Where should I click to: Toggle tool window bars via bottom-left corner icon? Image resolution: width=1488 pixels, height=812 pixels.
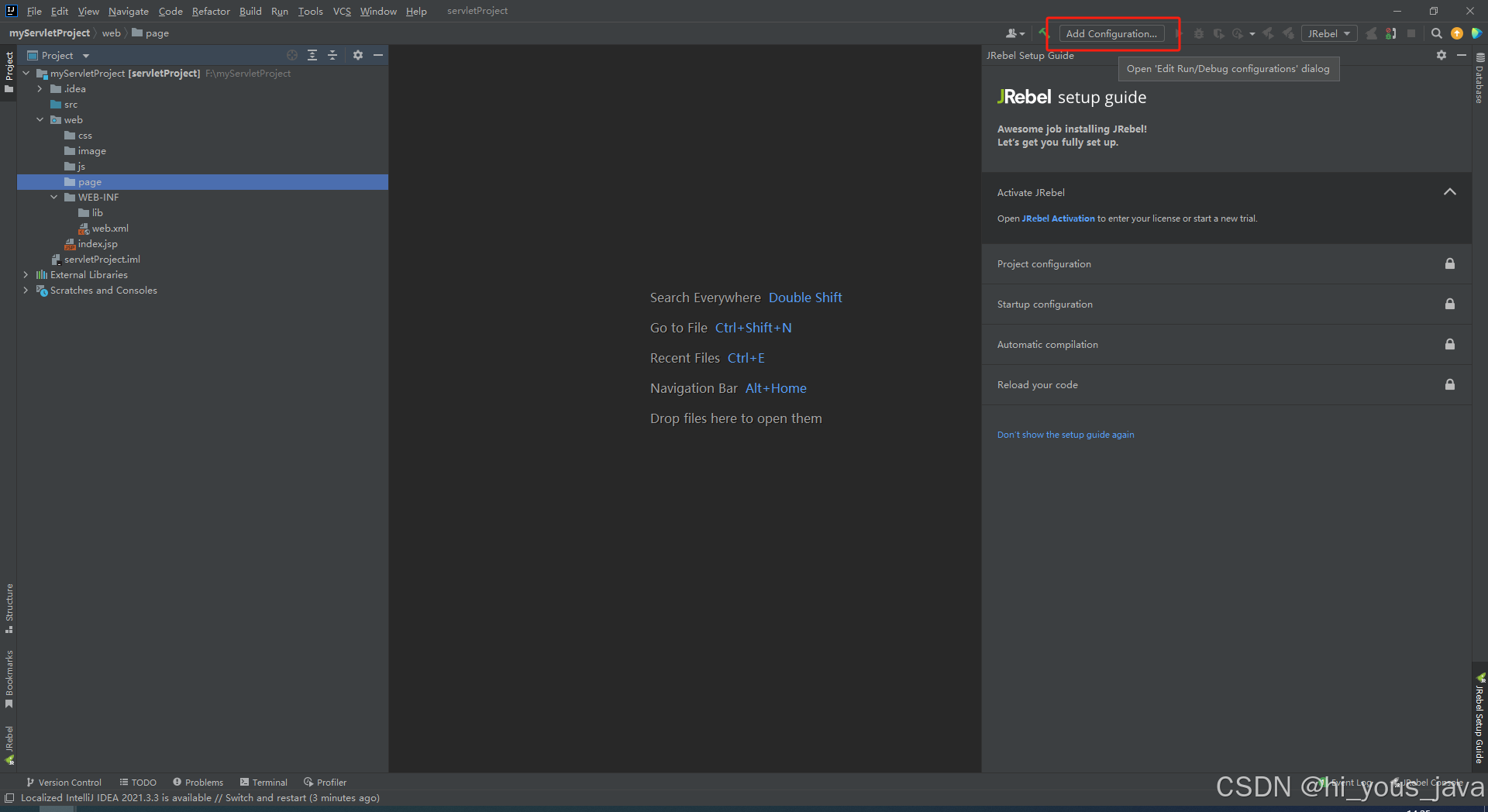click(9, 798)
